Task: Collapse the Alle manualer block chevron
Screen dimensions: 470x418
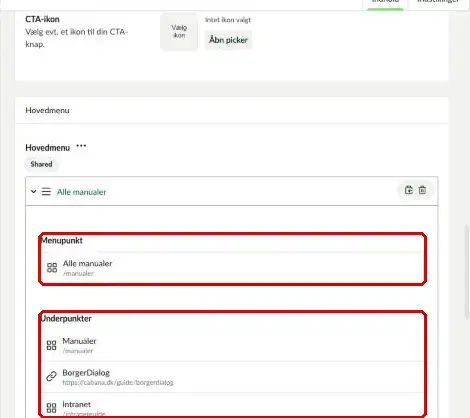Action: point(33,192)
